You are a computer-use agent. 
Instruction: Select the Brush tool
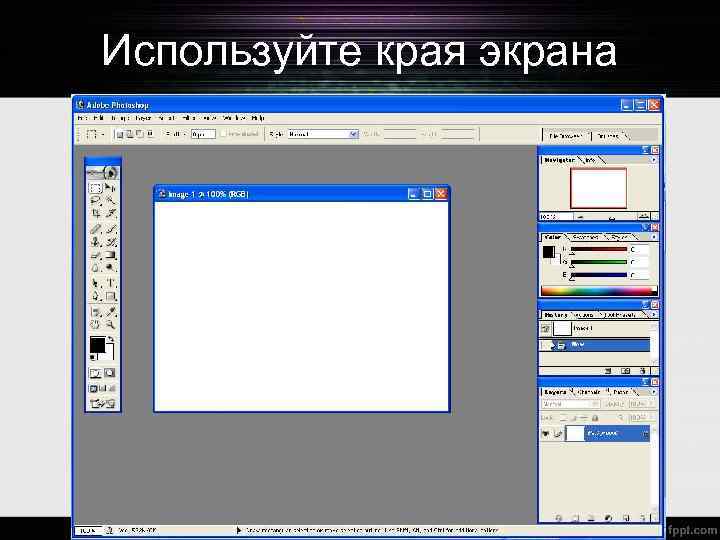click(110, 229)
